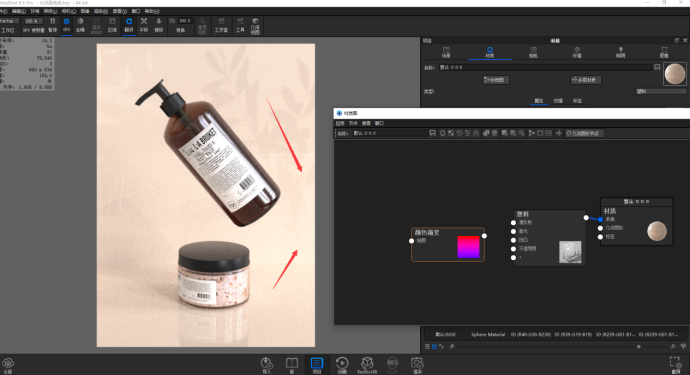Toggle the Denoise button in ribbon
690x375 pixels.
80,25
